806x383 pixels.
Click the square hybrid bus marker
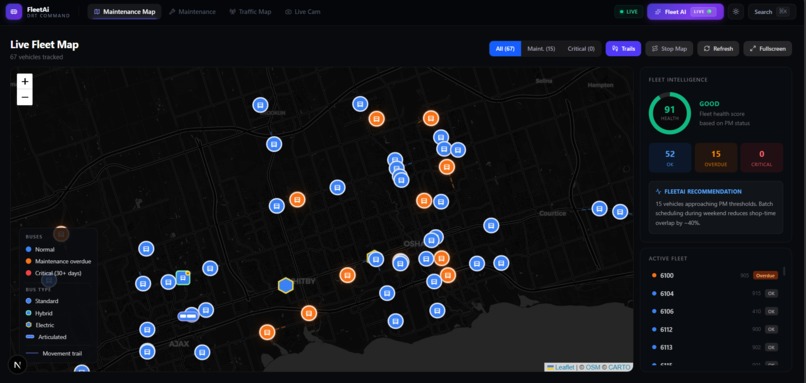[x=183, y=278]
